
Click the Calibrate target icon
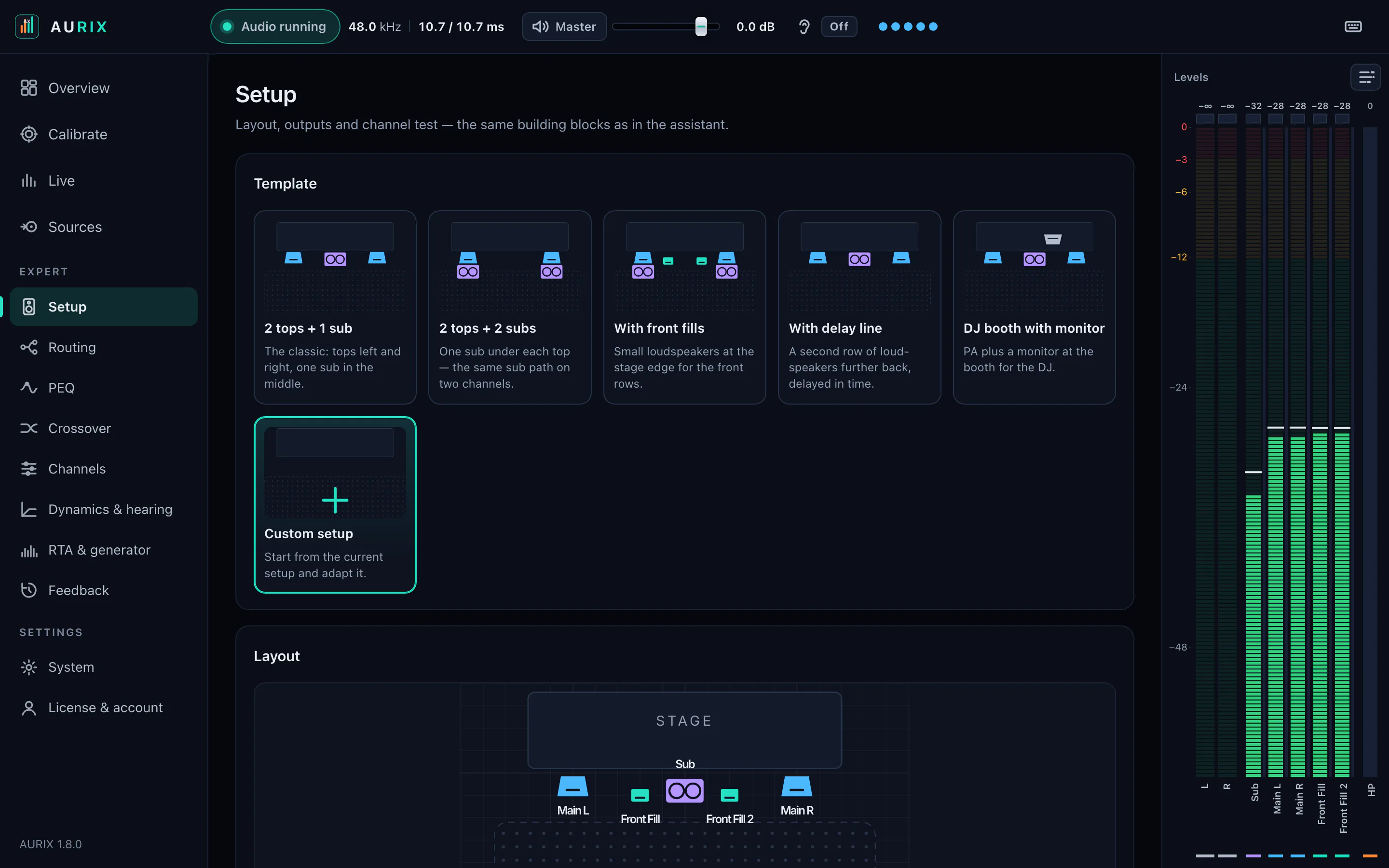click(29, 135)
